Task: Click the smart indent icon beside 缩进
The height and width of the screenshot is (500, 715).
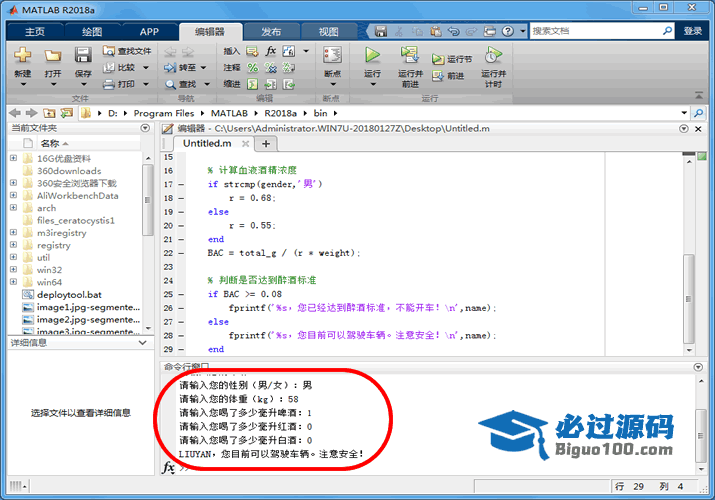Action: (252, 84)
